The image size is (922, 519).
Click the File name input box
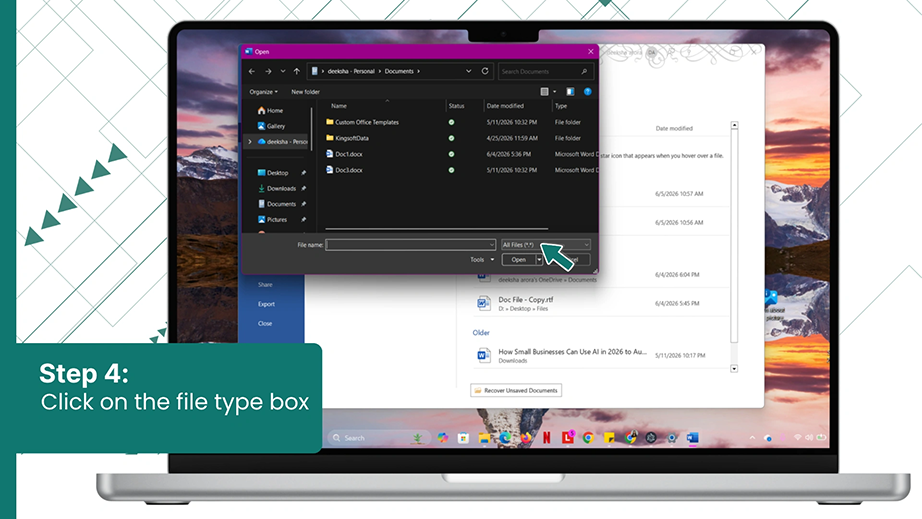410,245
